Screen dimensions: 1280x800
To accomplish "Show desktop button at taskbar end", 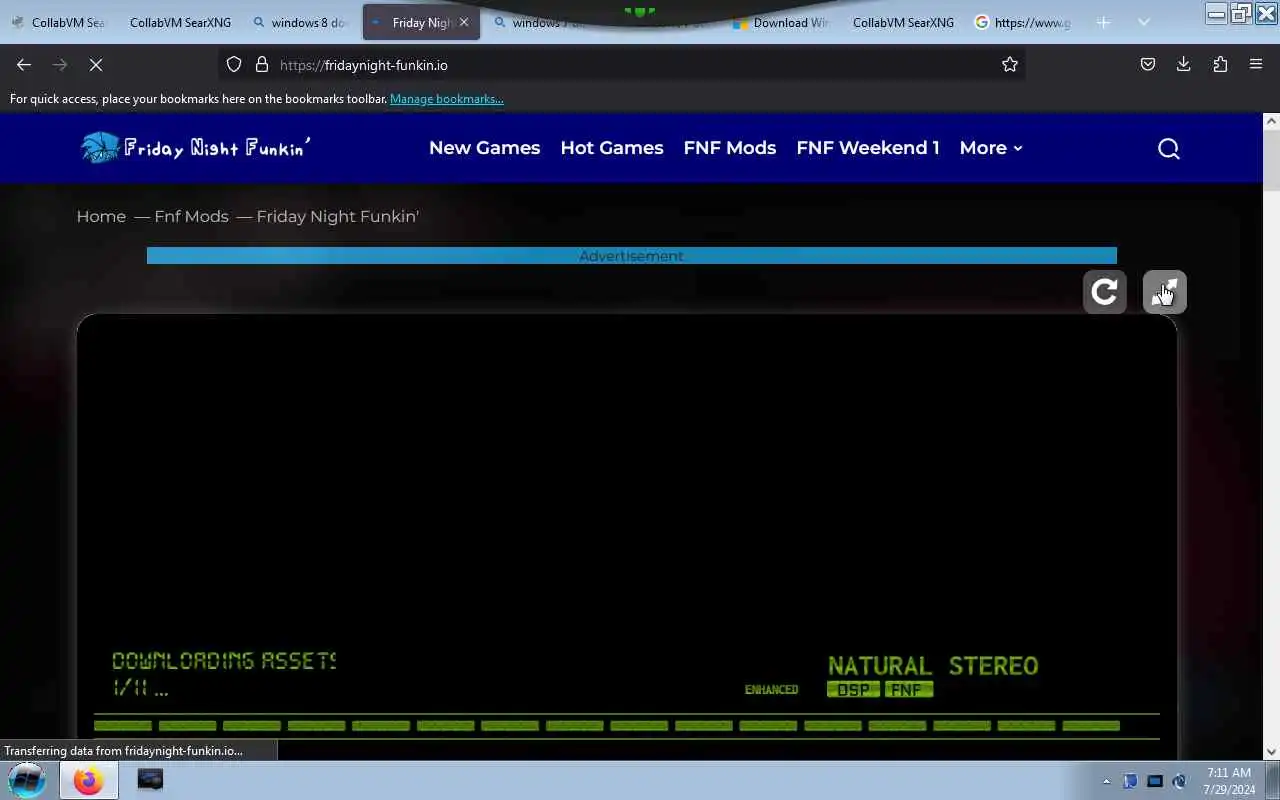I will pyautogui.click(x=1272, y=781).
